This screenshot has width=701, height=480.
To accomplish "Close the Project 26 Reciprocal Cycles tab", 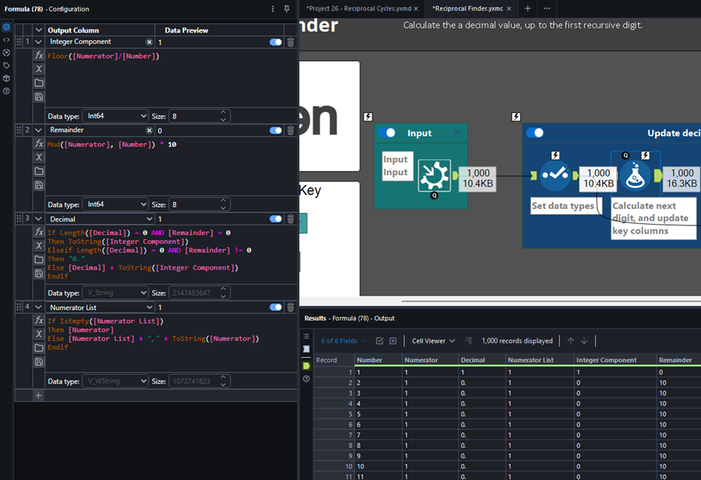I will click(416, 8).
